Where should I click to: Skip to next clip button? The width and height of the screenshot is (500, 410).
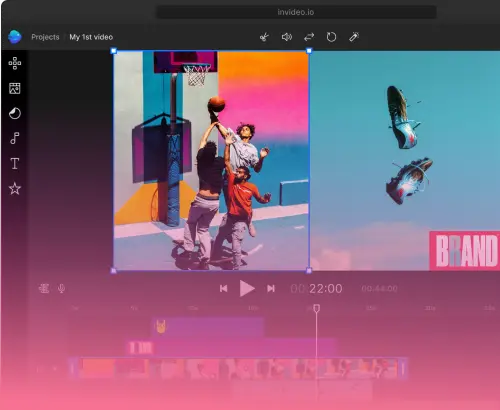(x=271, y=288)
